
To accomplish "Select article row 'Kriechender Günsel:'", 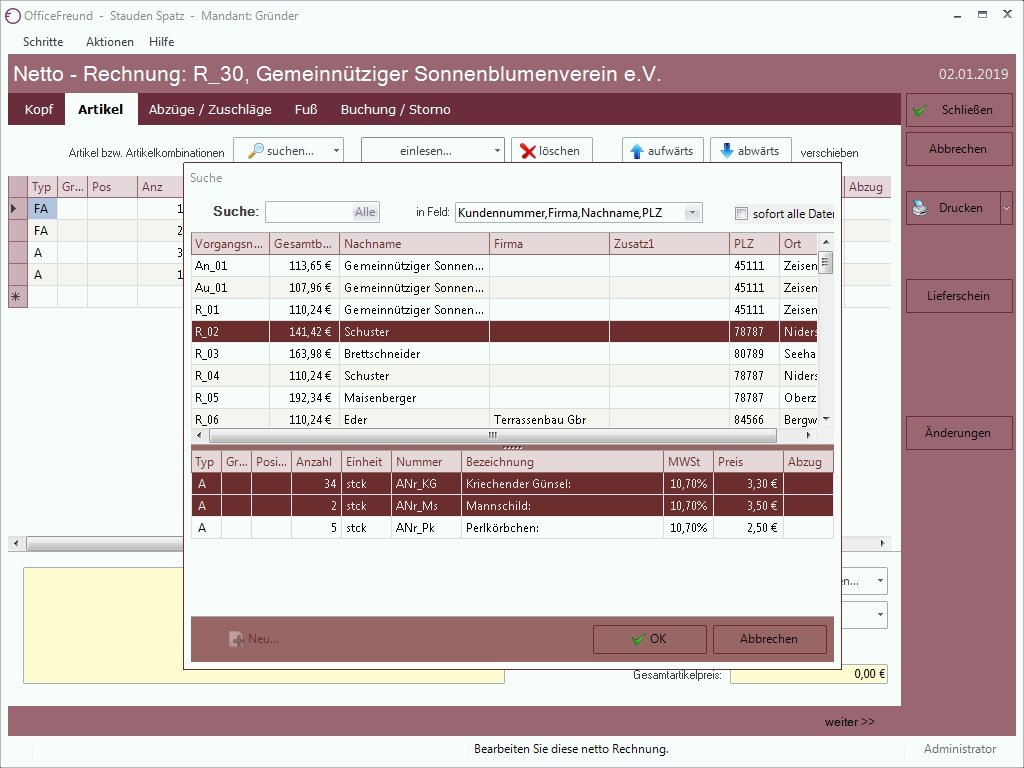I will click(512, 484).
